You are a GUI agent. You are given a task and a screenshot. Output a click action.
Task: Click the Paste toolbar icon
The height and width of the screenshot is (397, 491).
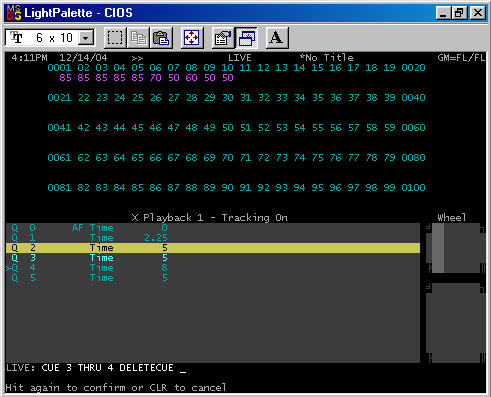pyautogui.click(x=161, y=38)
